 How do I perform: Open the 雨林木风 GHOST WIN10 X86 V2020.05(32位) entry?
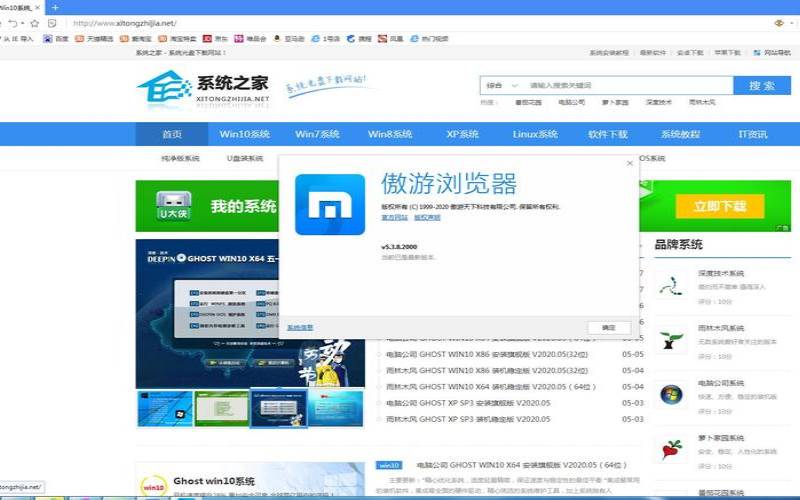487,370
